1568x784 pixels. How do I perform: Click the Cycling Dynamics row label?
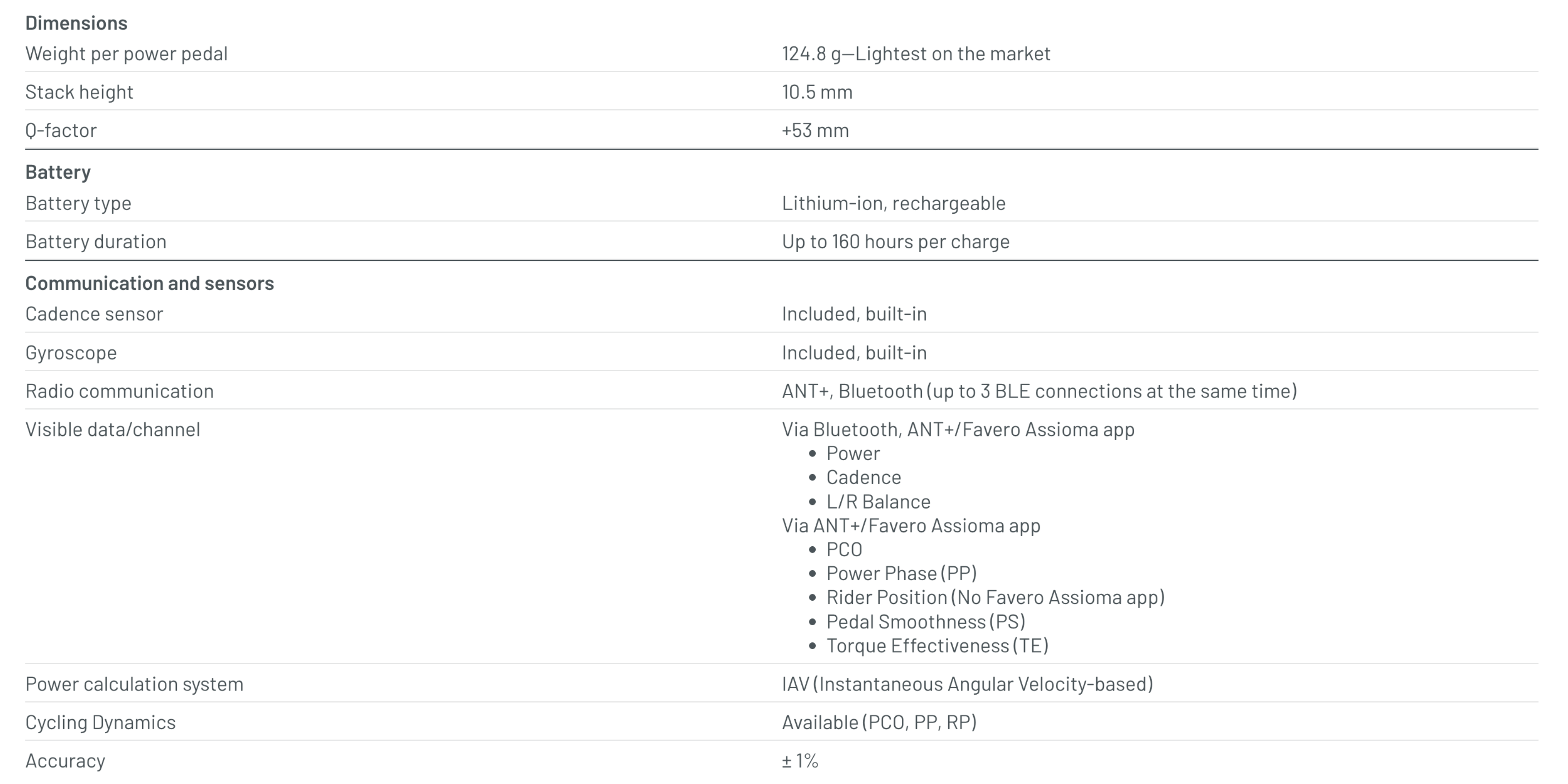[100, 722]
